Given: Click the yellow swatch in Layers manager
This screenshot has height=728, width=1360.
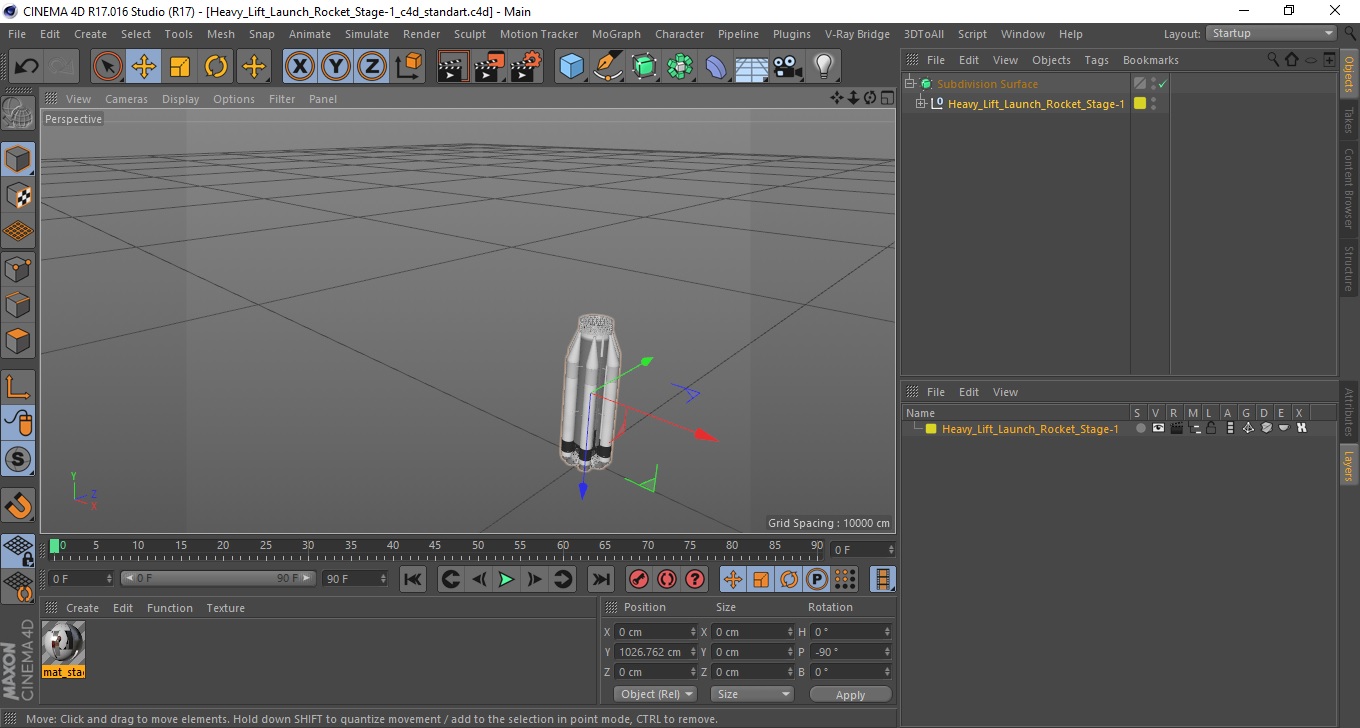Looking at the screenshot, I should click(x=930, y=429).
